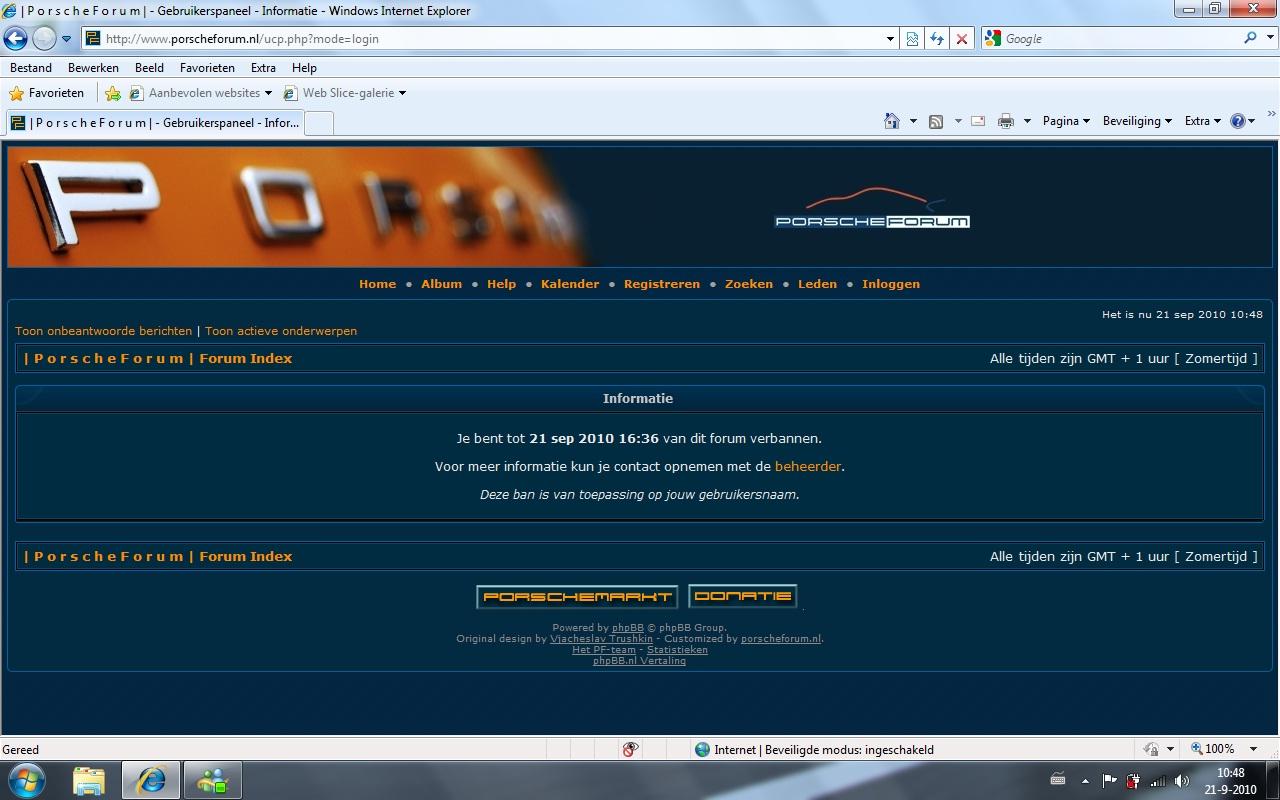Screen dimensions: 1280x800
Task: Click the Home toolbar icon
Action: click(x=891, y=121)
